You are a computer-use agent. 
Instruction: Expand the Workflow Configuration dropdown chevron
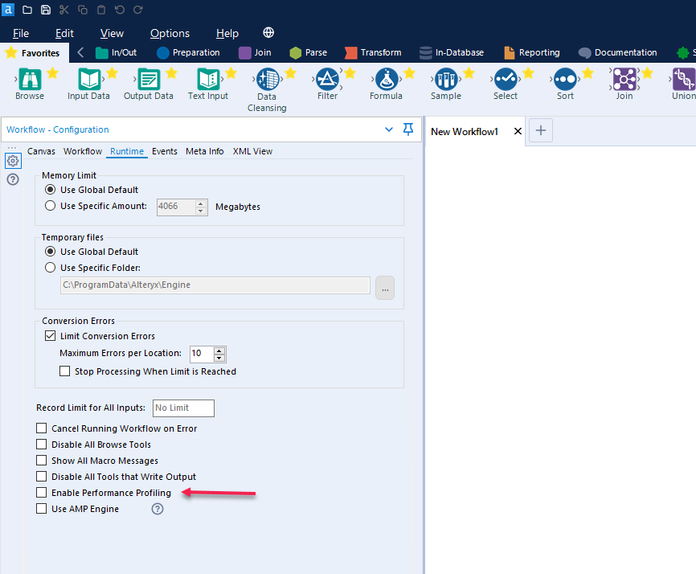click(389, 130)
